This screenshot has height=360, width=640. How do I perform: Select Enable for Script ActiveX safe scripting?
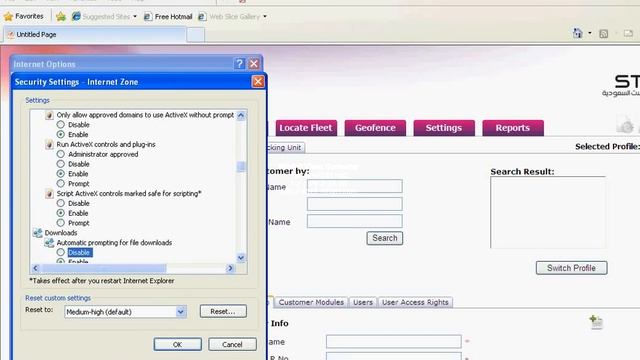click(61, 213)
